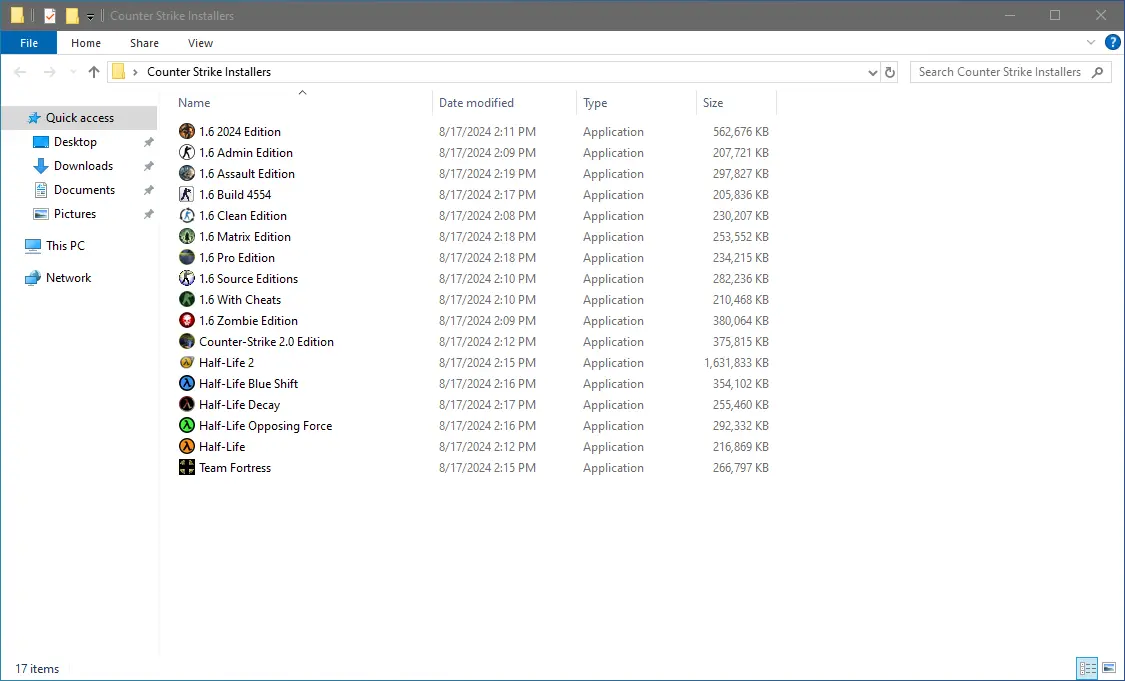
Task: Click the 1.6 2024 Edition file icon
Action: pos(187,131)
